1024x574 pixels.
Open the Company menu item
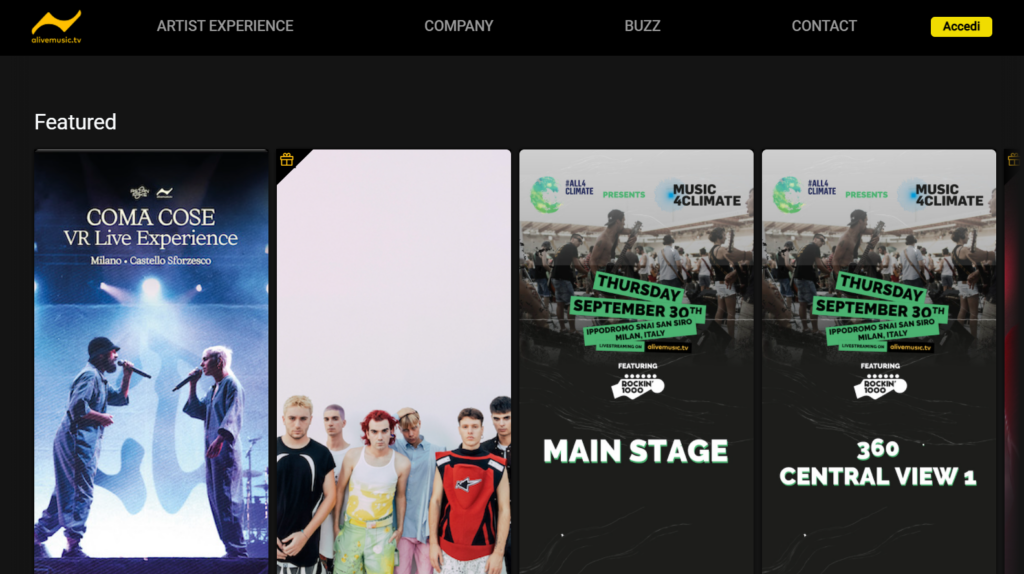(458, 26)
